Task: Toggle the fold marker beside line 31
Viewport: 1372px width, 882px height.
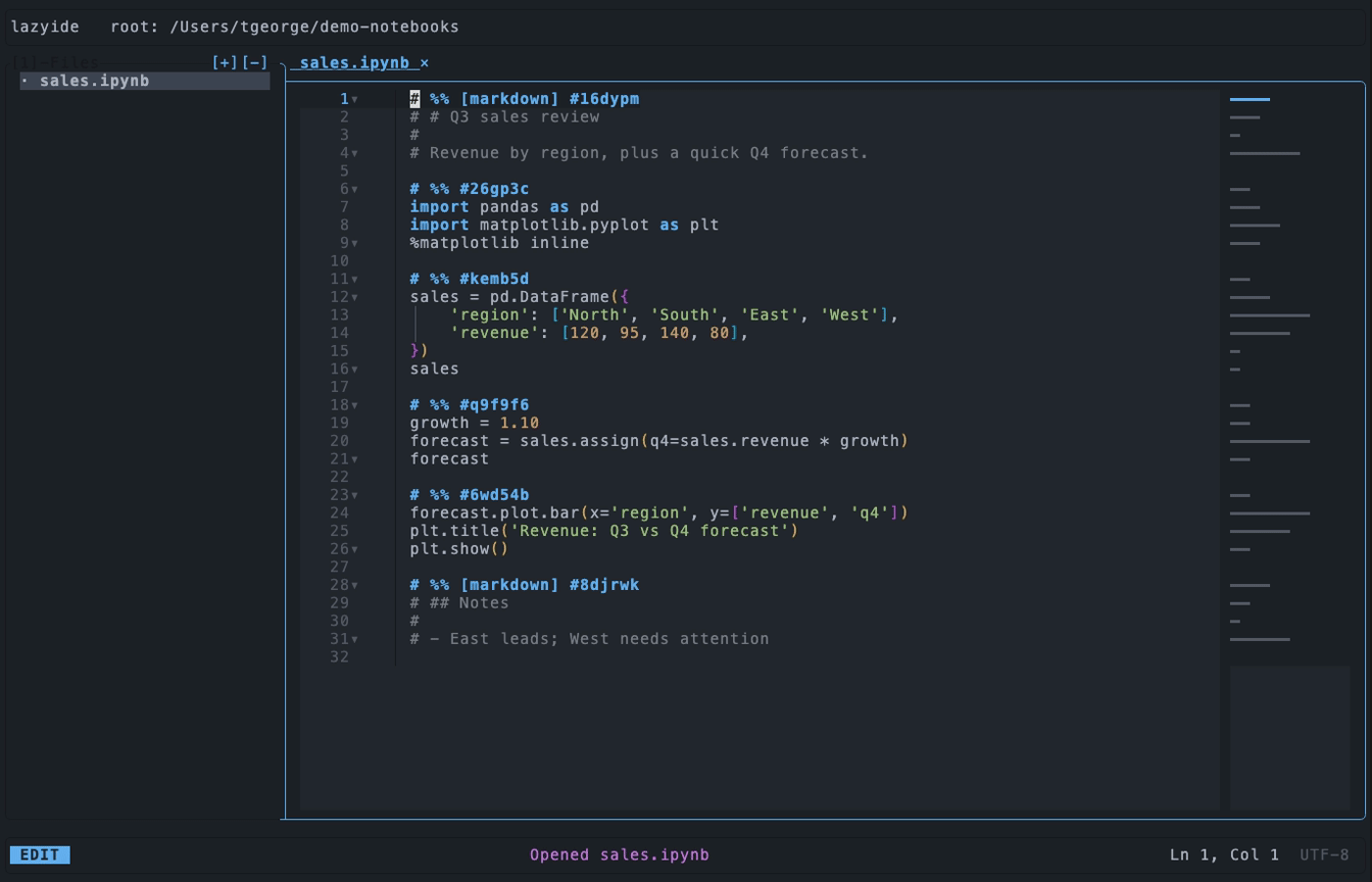Action: tap(355, 639)
